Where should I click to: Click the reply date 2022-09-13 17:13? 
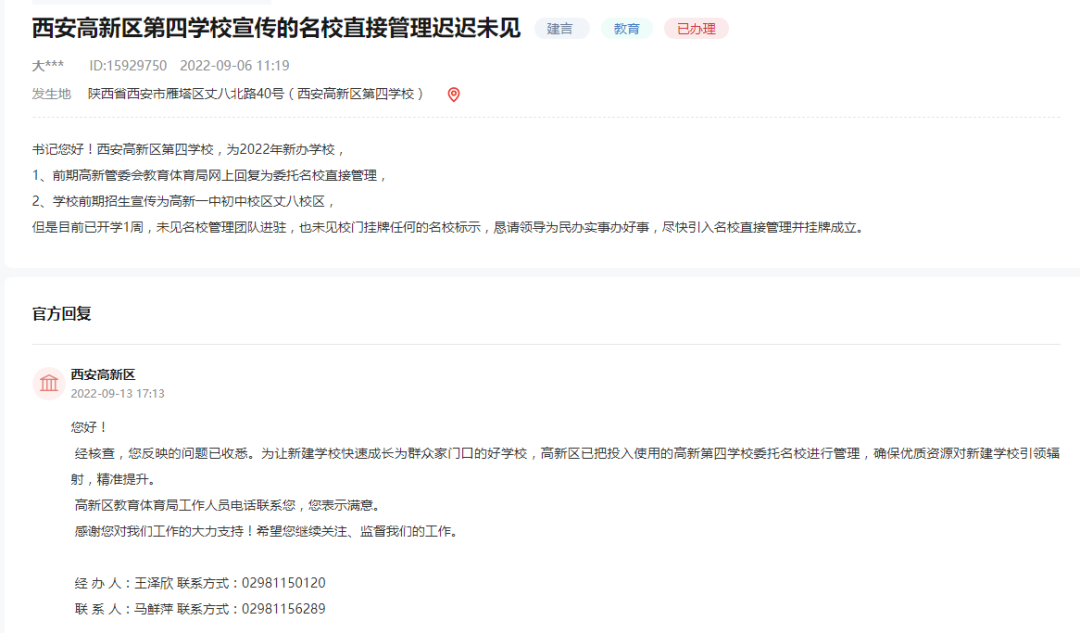(x=118, y=394)
